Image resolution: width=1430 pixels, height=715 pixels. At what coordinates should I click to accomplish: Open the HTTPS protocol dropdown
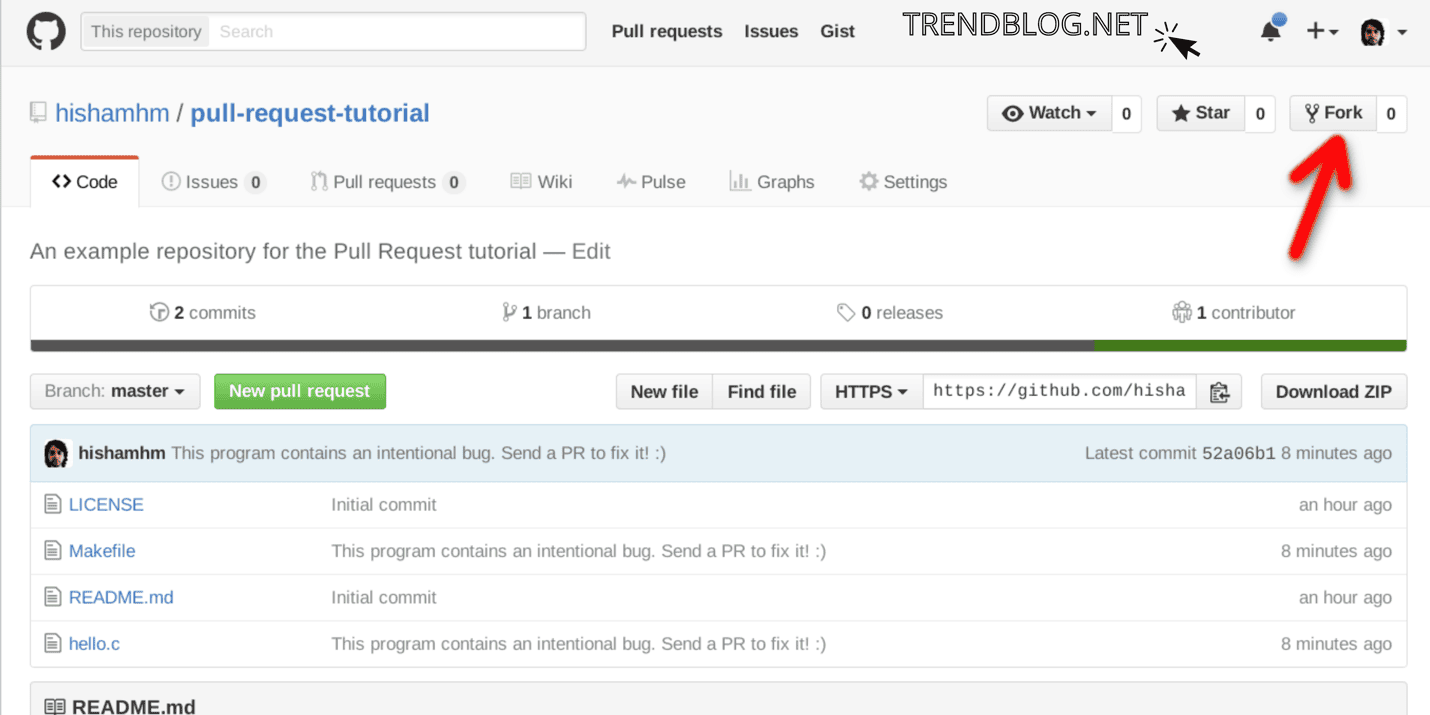pyautogui.click(x=869, y=391)
